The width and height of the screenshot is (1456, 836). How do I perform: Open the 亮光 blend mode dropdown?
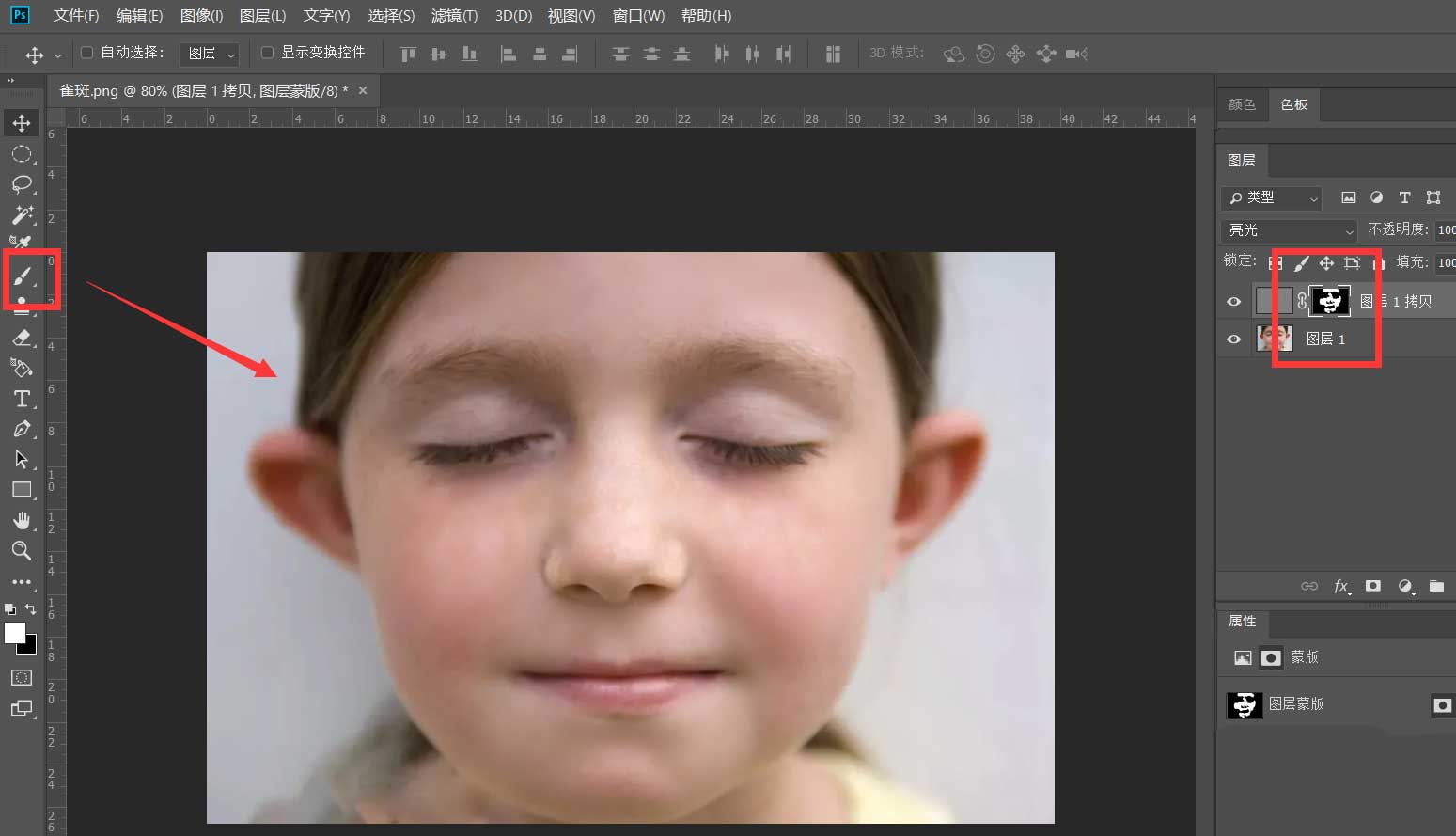pyautogui.click(x=1289, y=229)
